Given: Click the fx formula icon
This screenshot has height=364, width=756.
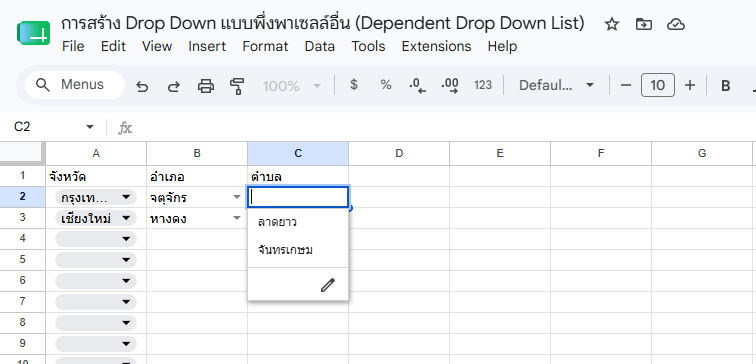Looking at the screenshot, I should click(x=125, y=127).
